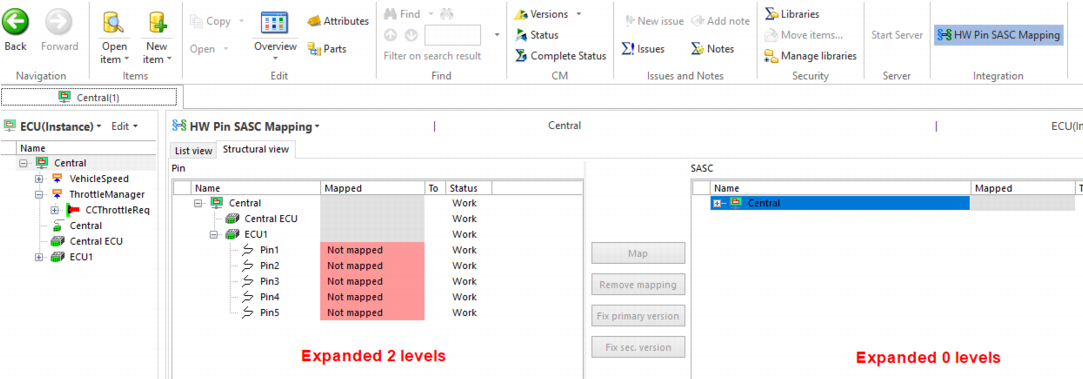
Task: Click the New issue button
Action: click(x=654, y=21)
